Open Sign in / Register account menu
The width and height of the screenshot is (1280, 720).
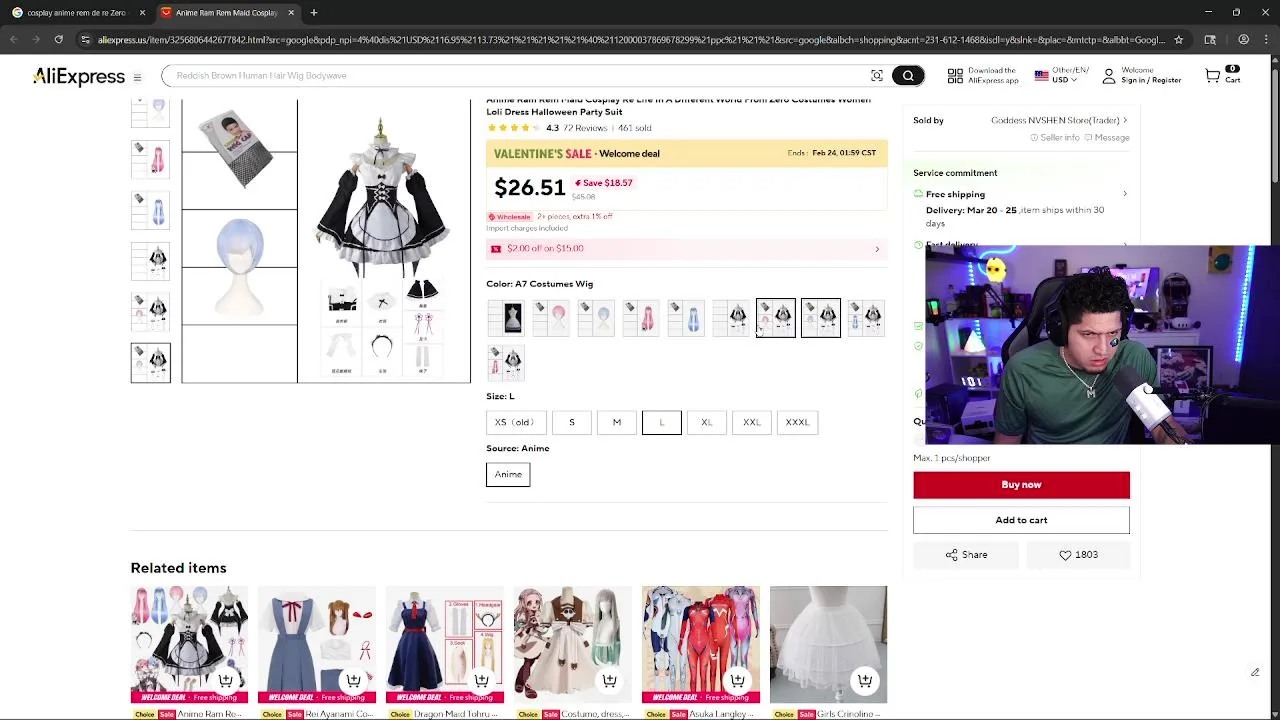tap(1141, 76)
